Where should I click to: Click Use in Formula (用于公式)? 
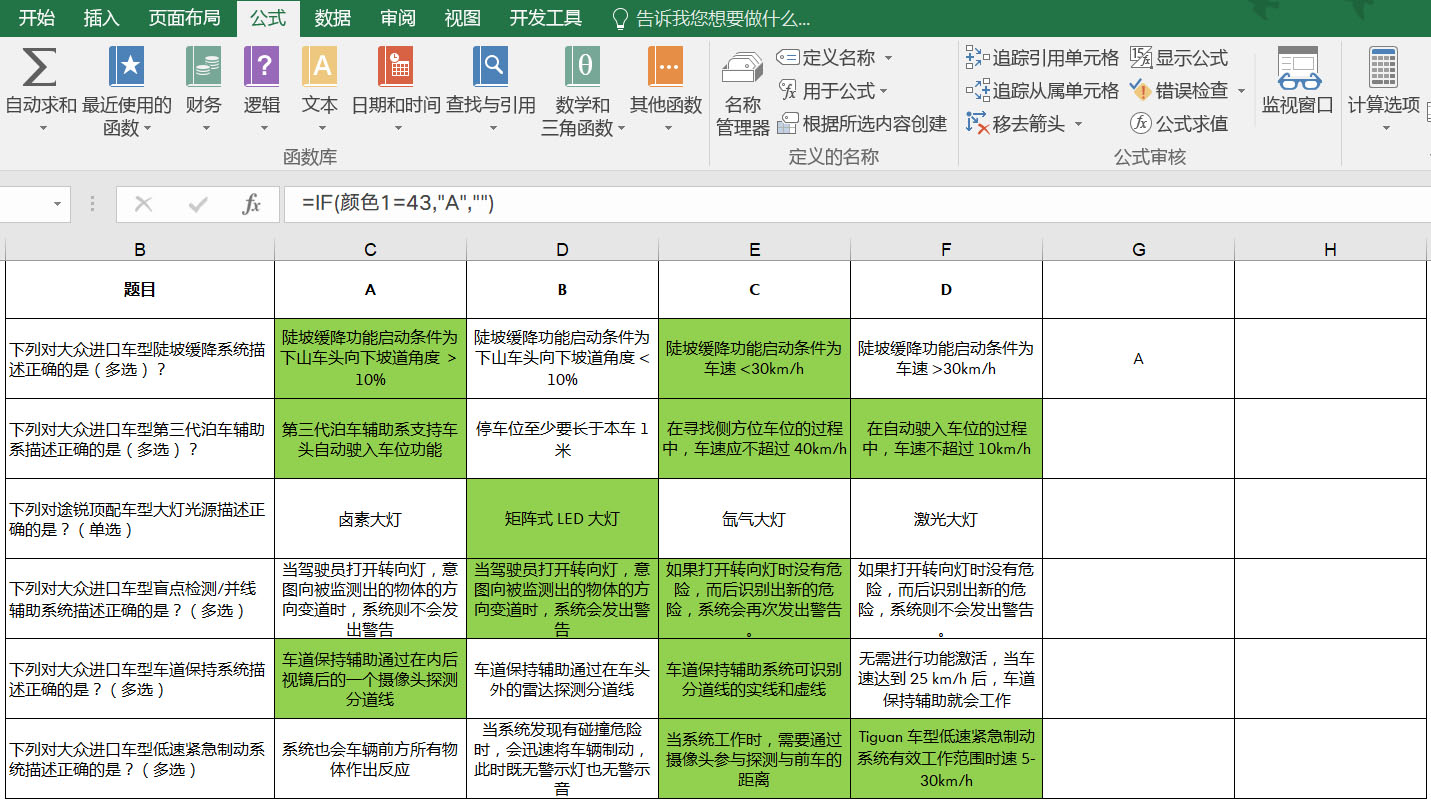tap(838, 91)
